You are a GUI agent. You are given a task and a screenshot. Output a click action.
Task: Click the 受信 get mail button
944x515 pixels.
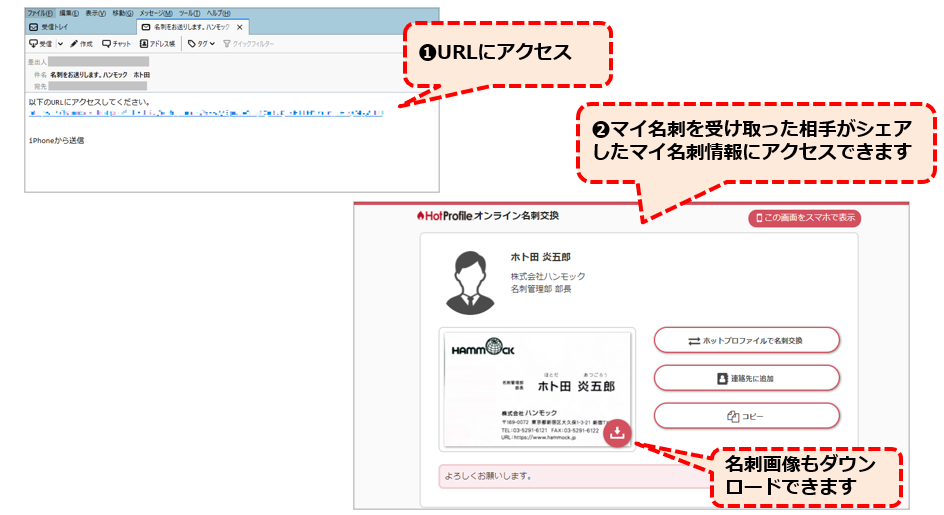[41, 44]
